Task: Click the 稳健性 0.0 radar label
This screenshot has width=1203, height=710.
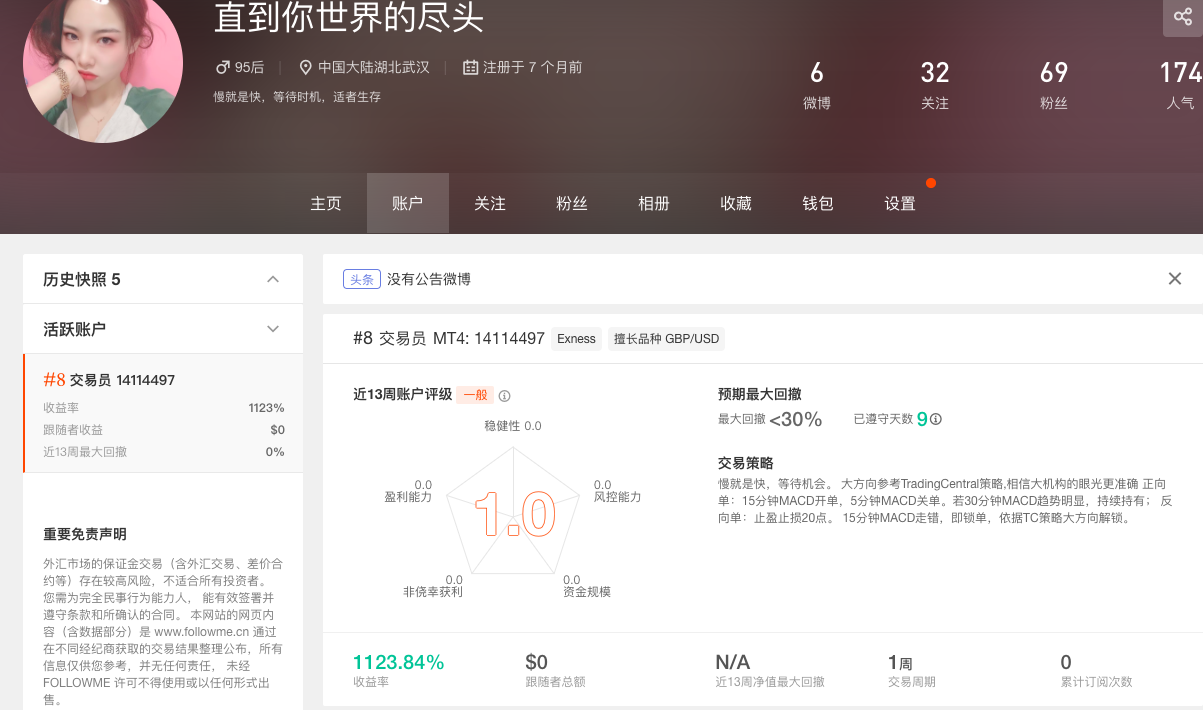Action: (513, 426)
